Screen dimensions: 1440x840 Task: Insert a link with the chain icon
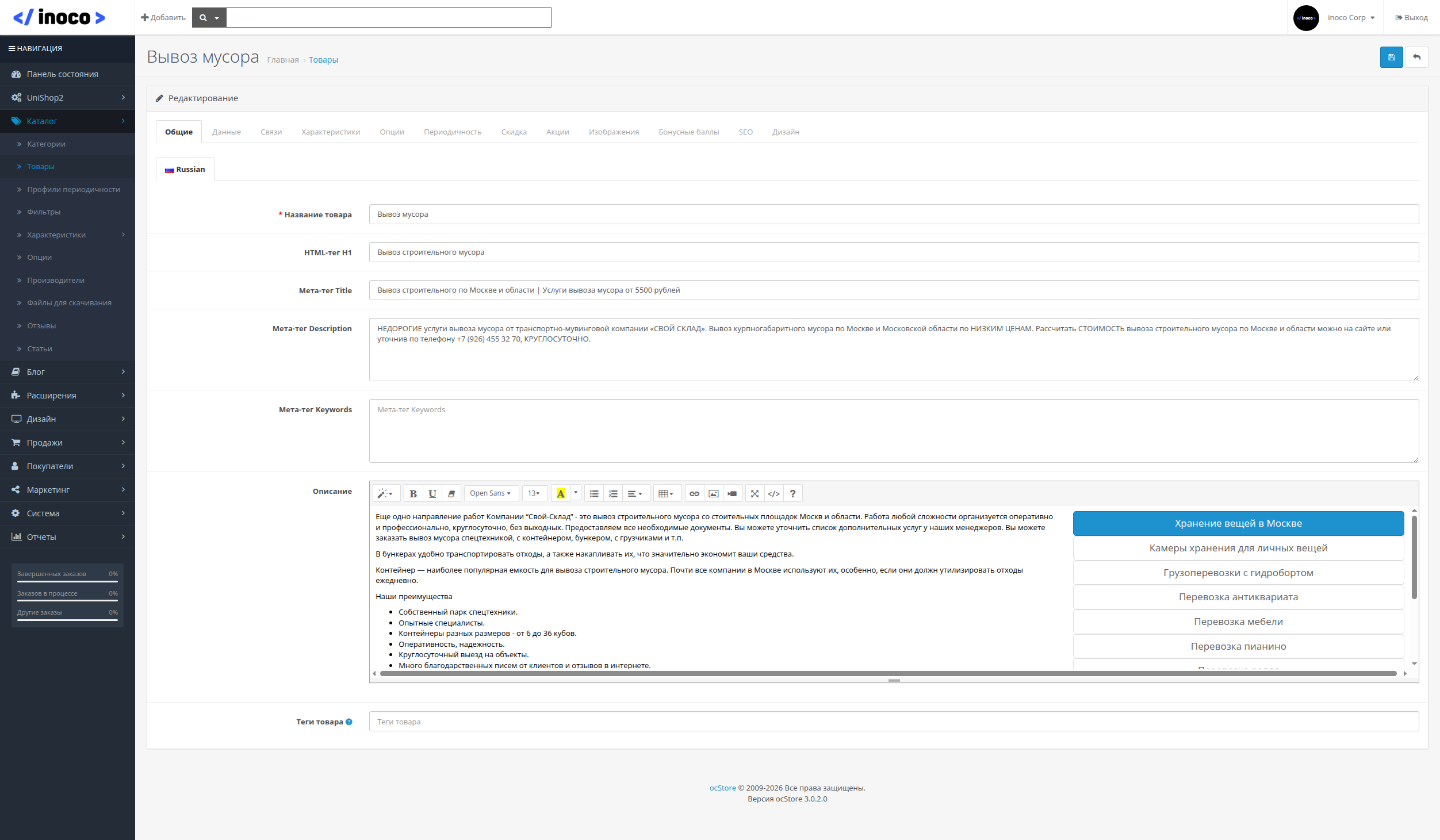tap(694, 493)
